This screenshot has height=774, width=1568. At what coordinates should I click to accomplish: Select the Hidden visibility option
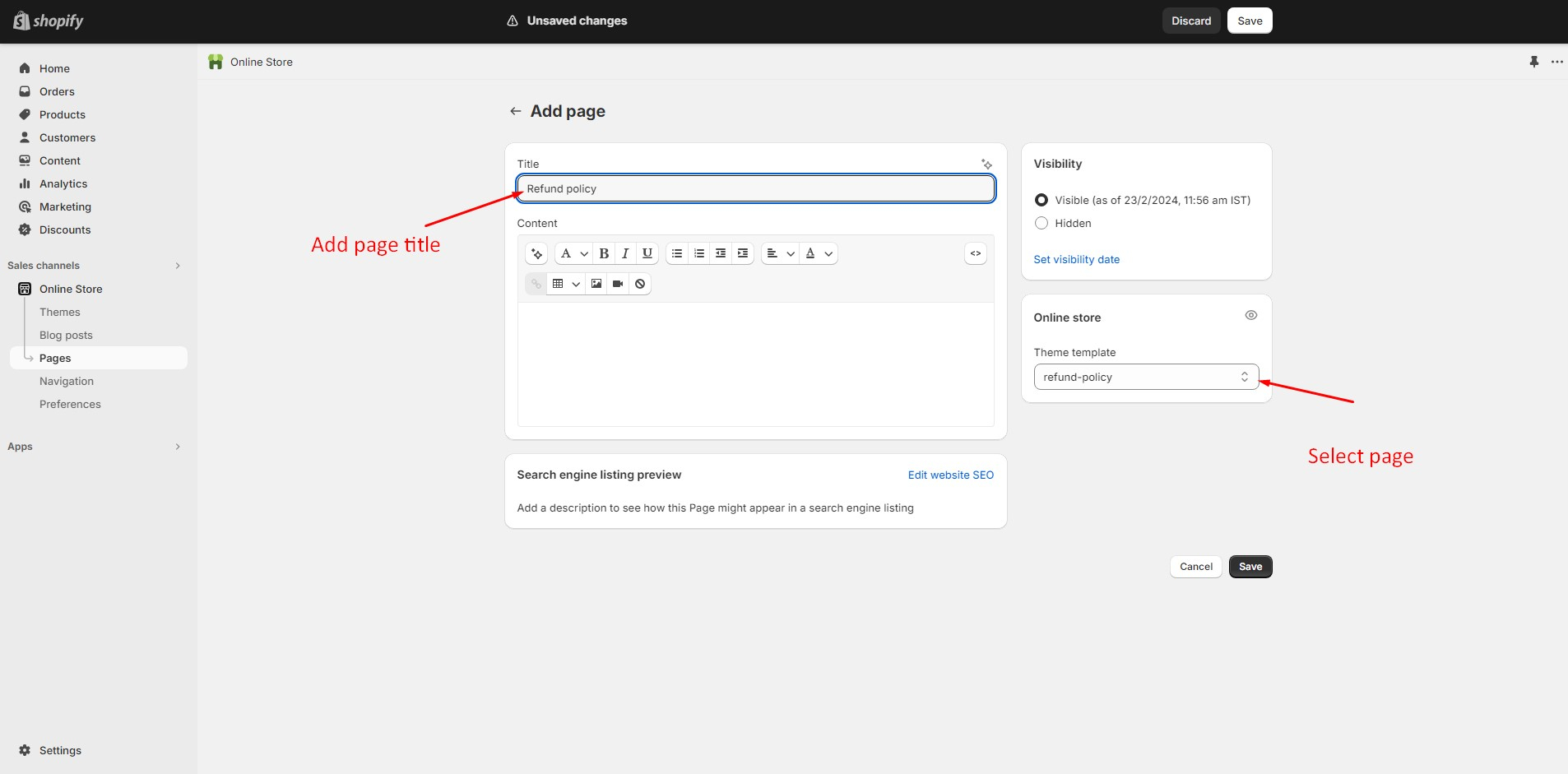pos(1041,223)
